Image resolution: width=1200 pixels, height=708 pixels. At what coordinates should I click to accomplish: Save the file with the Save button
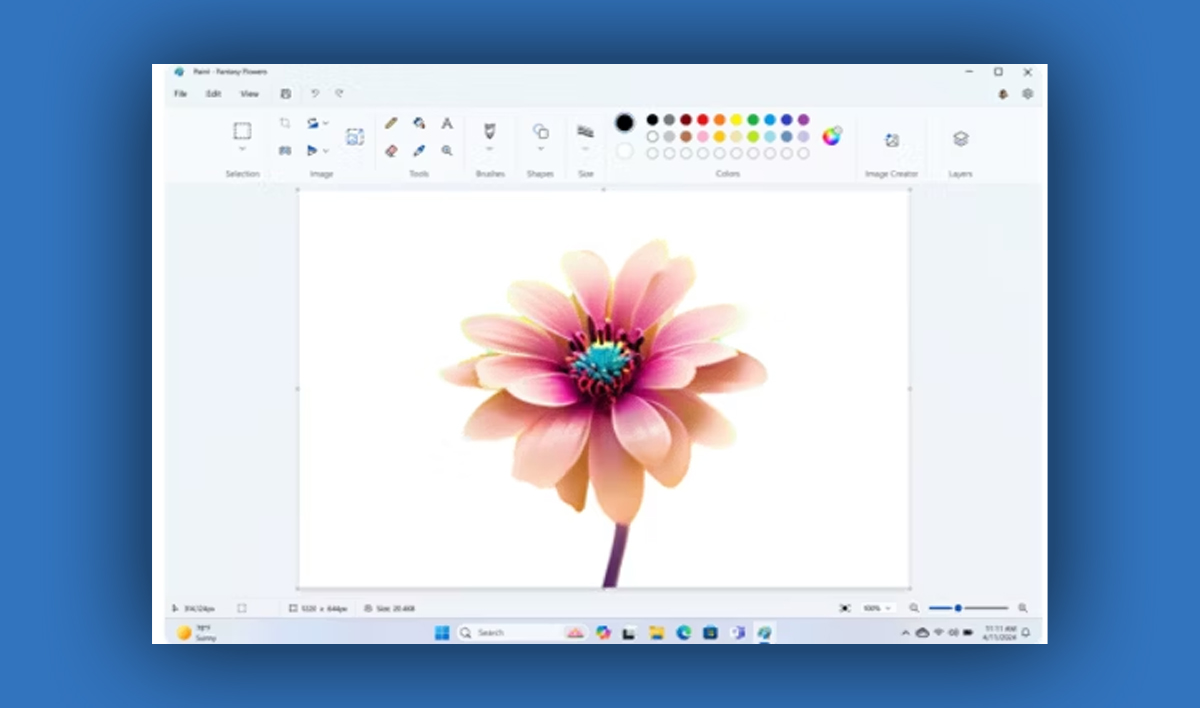pyautogui.click(x=286, y=93)
